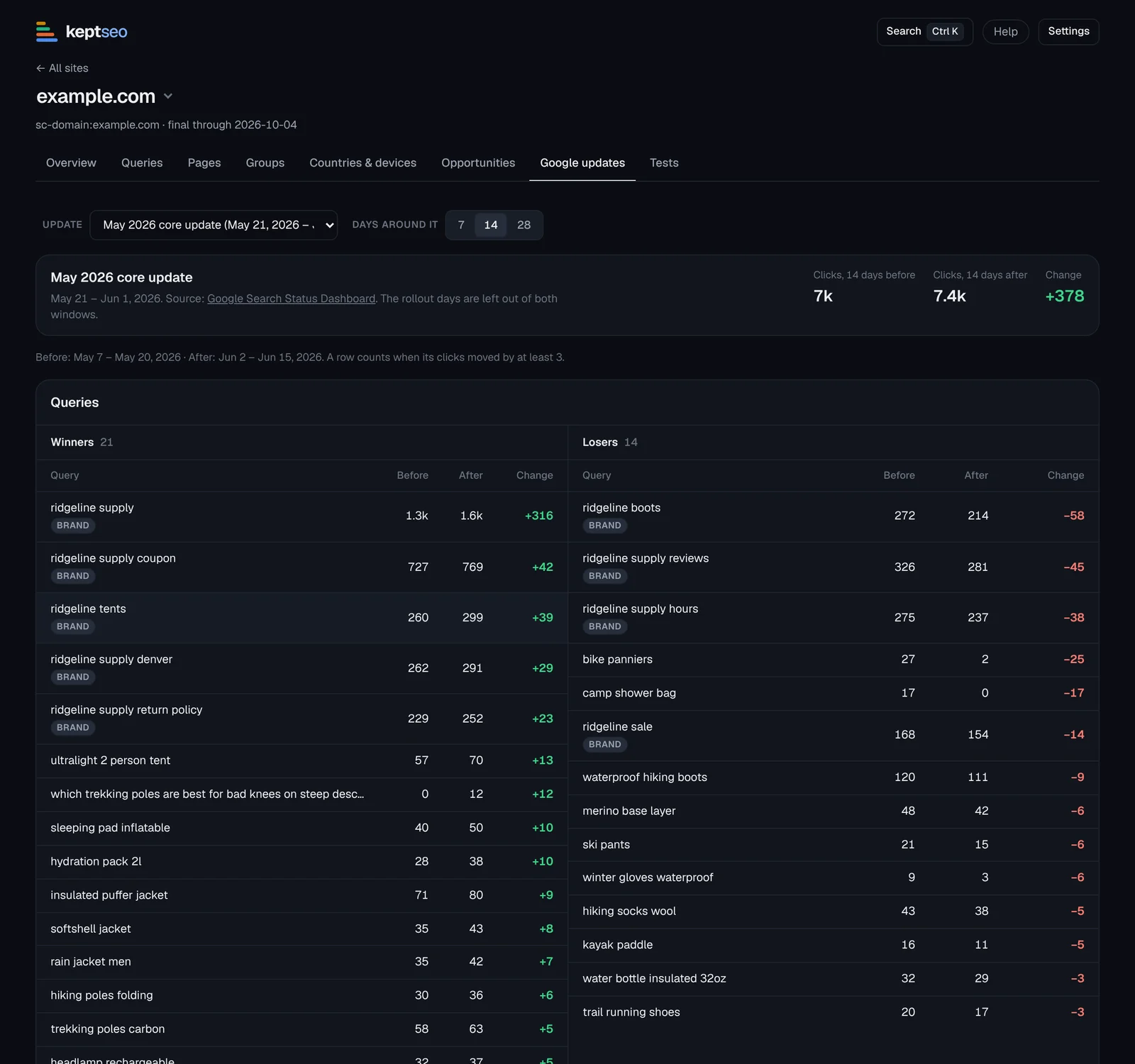
Task: Select 7 days around the update
Action: pos(461,225)
